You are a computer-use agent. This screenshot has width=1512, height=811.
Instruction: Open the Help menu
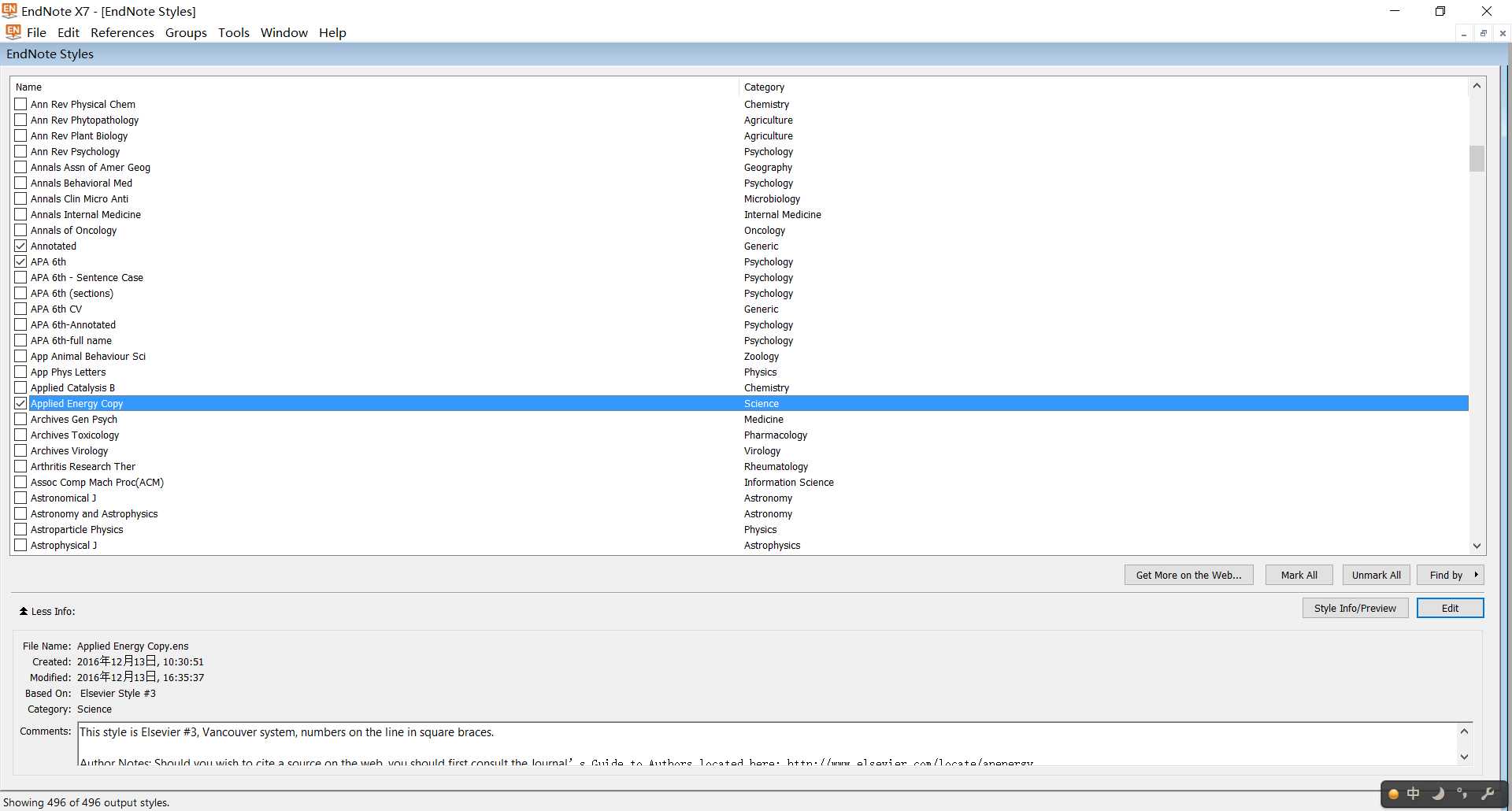point(332,32)
